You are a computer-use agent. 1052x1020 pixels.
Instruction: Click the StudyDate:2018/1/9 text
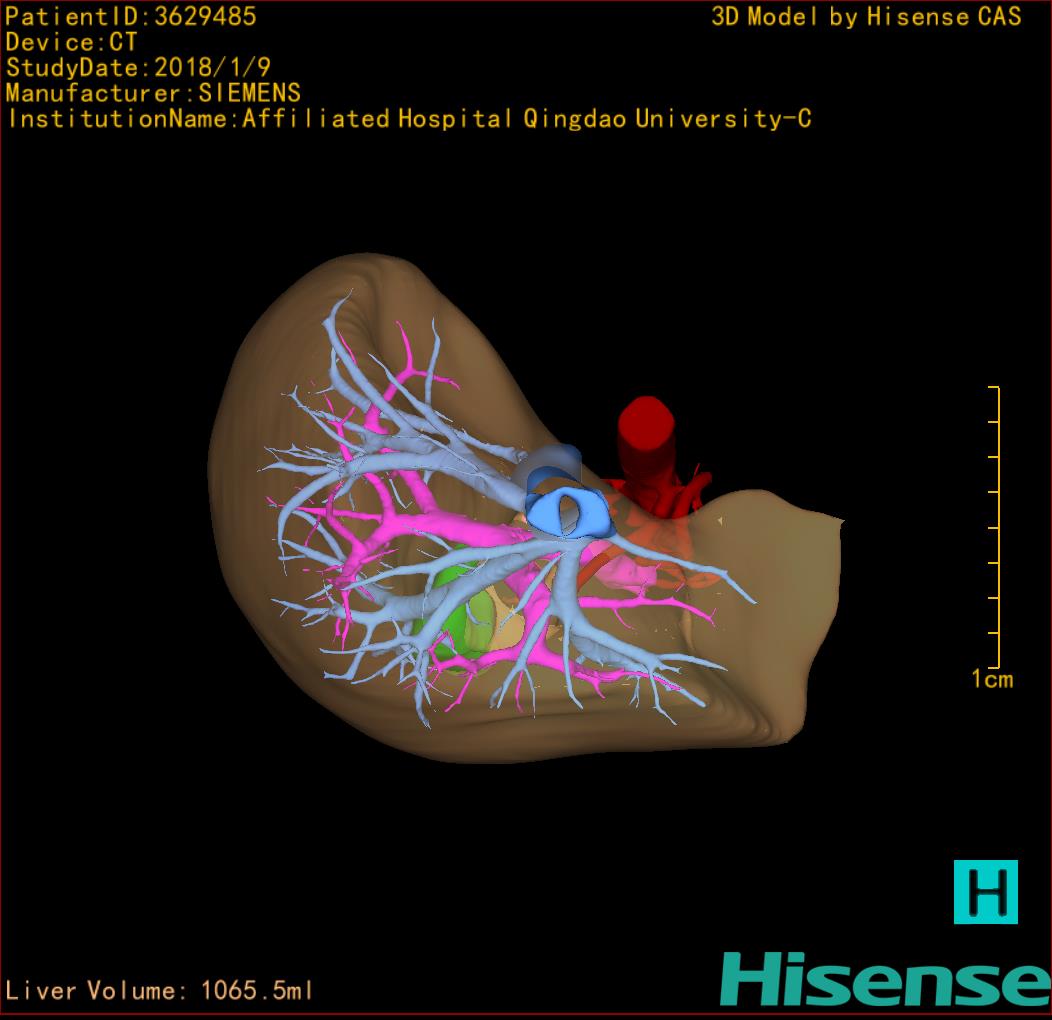tap(138, 67)
